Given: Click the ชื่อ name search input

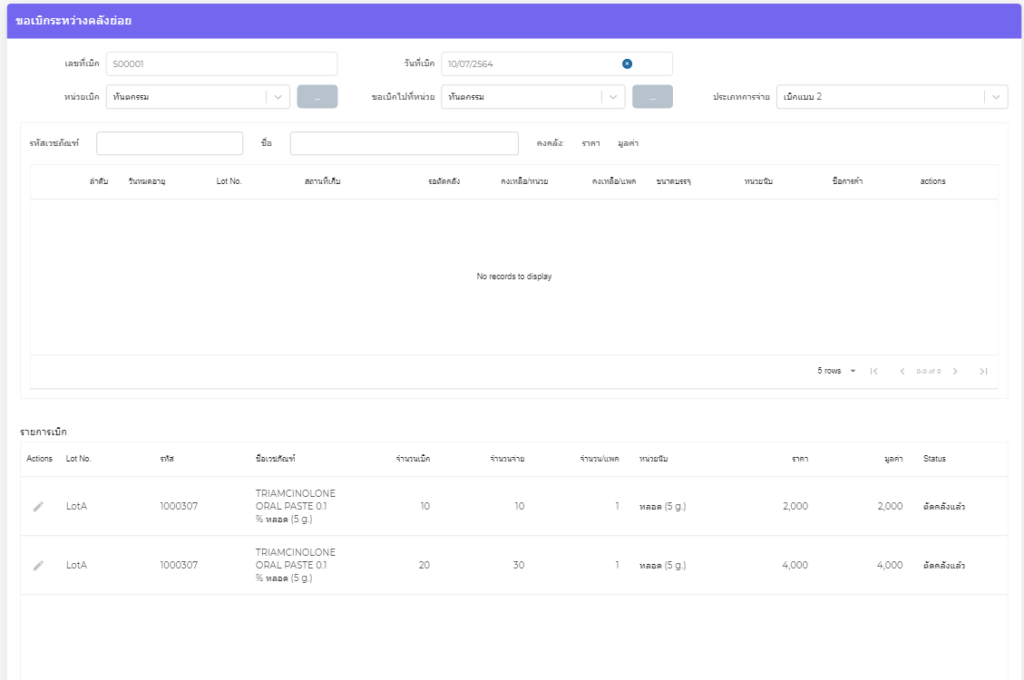Looking at the screenshot, I should [404, 143].
